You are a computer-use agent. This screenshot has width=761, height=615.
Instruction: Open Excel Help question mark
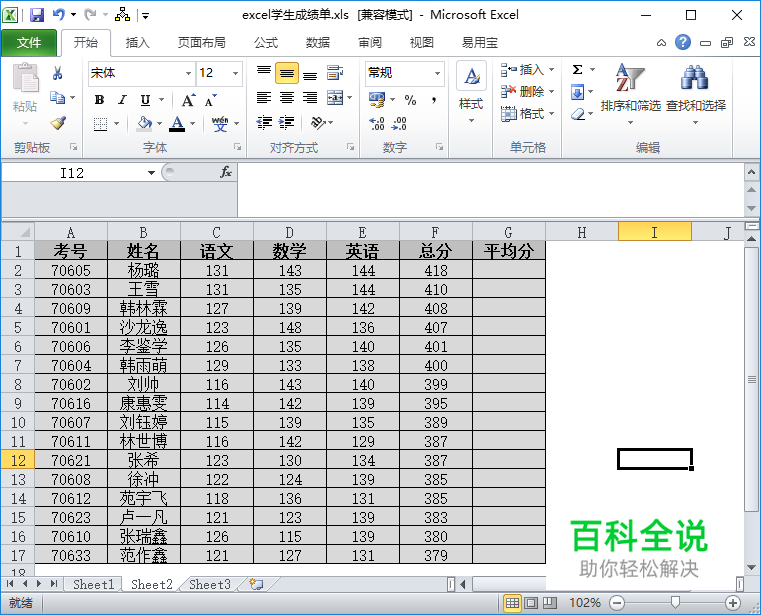[682, 42]
